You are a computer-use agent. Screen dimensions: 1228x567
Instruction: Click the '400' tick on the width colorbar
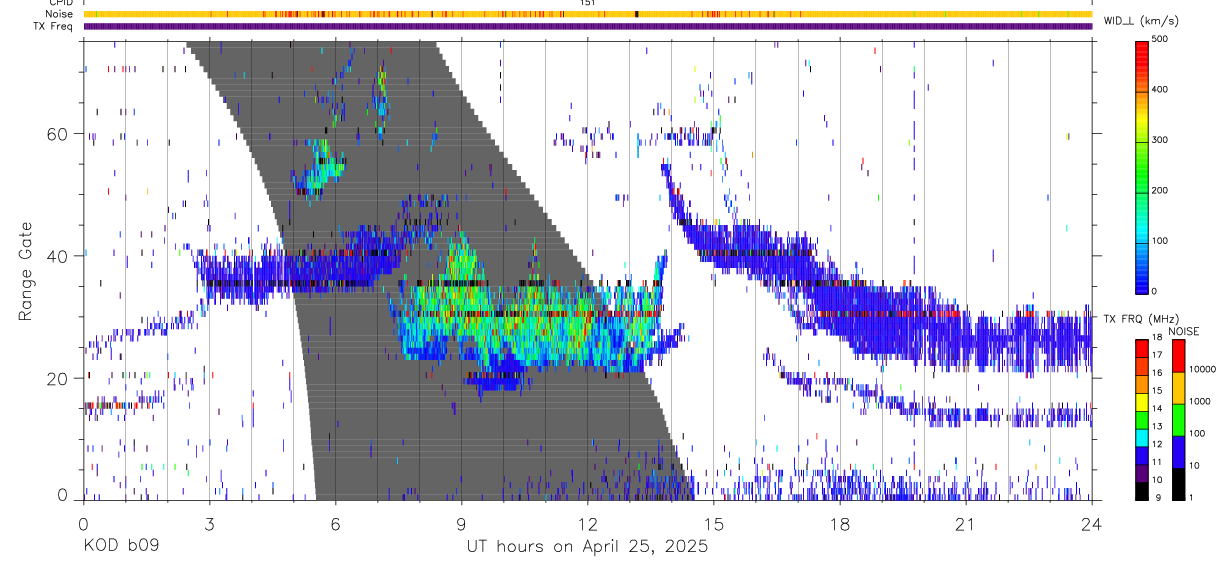coord(1160,90)
